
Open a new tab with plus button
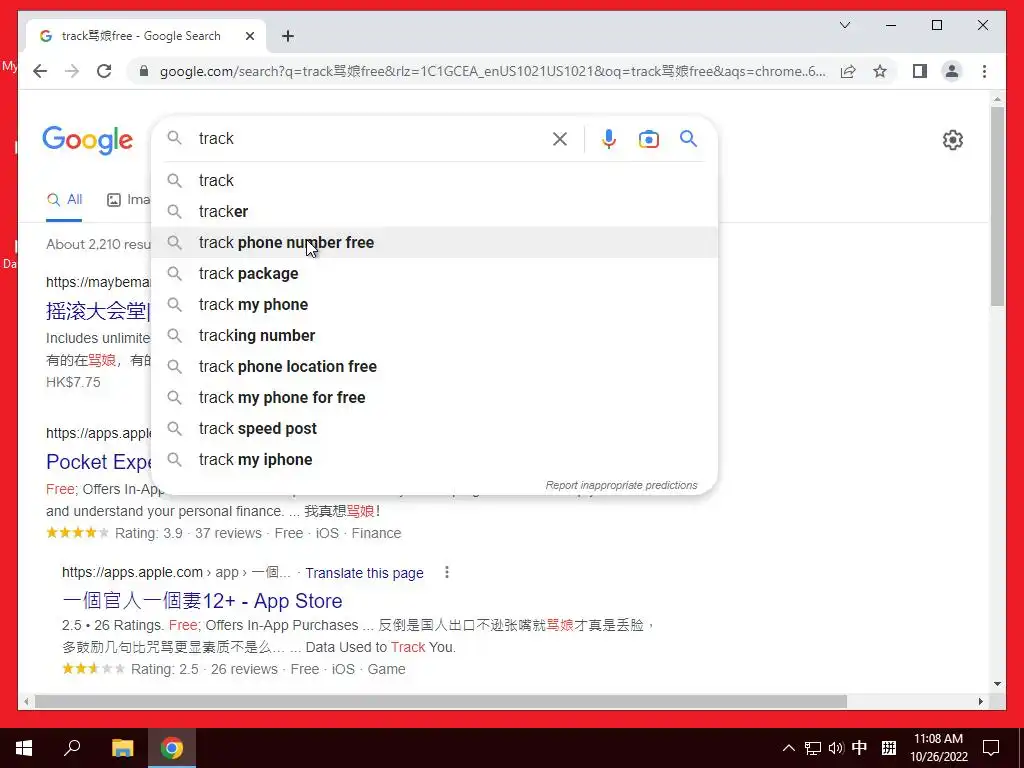click(288, 36)
